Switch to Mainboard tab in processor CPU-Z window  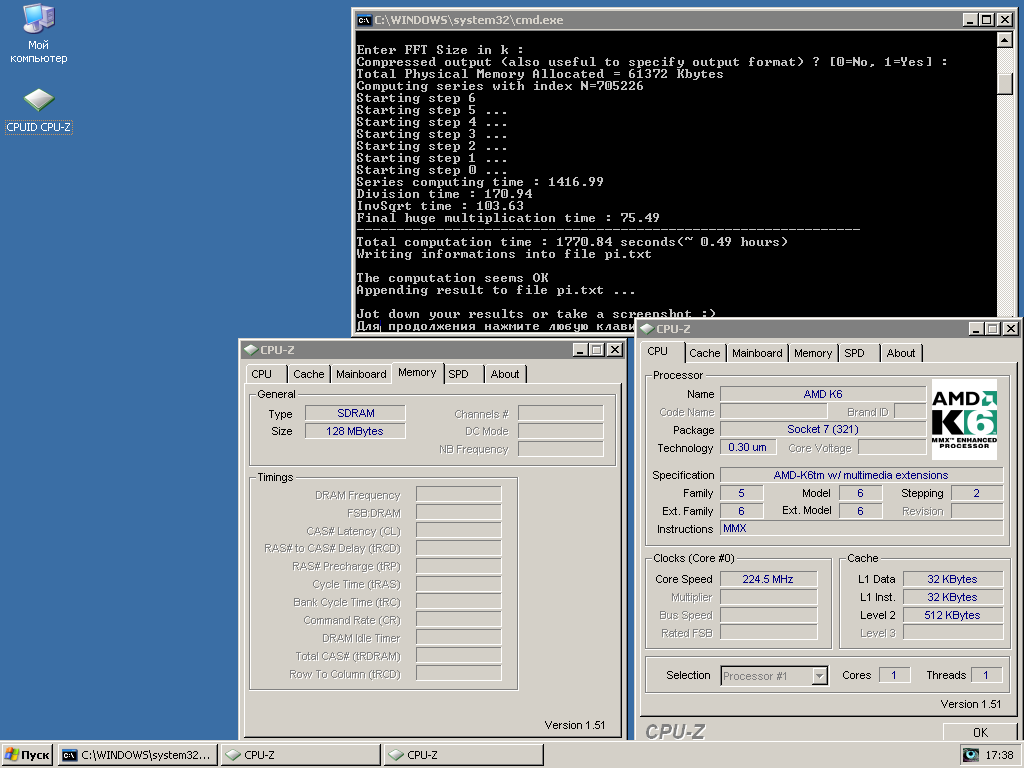(x=757, y=353)
